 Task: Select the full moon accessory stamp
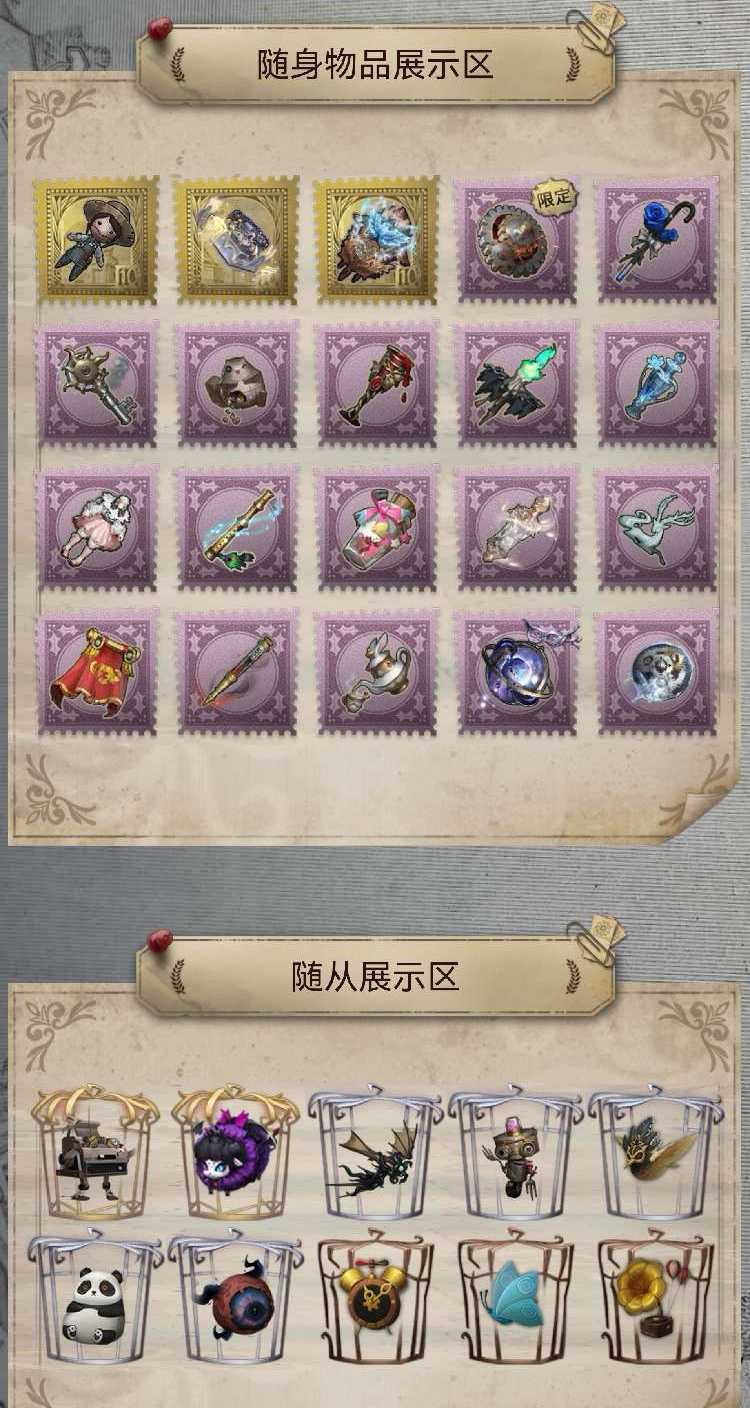pos(656,671)
